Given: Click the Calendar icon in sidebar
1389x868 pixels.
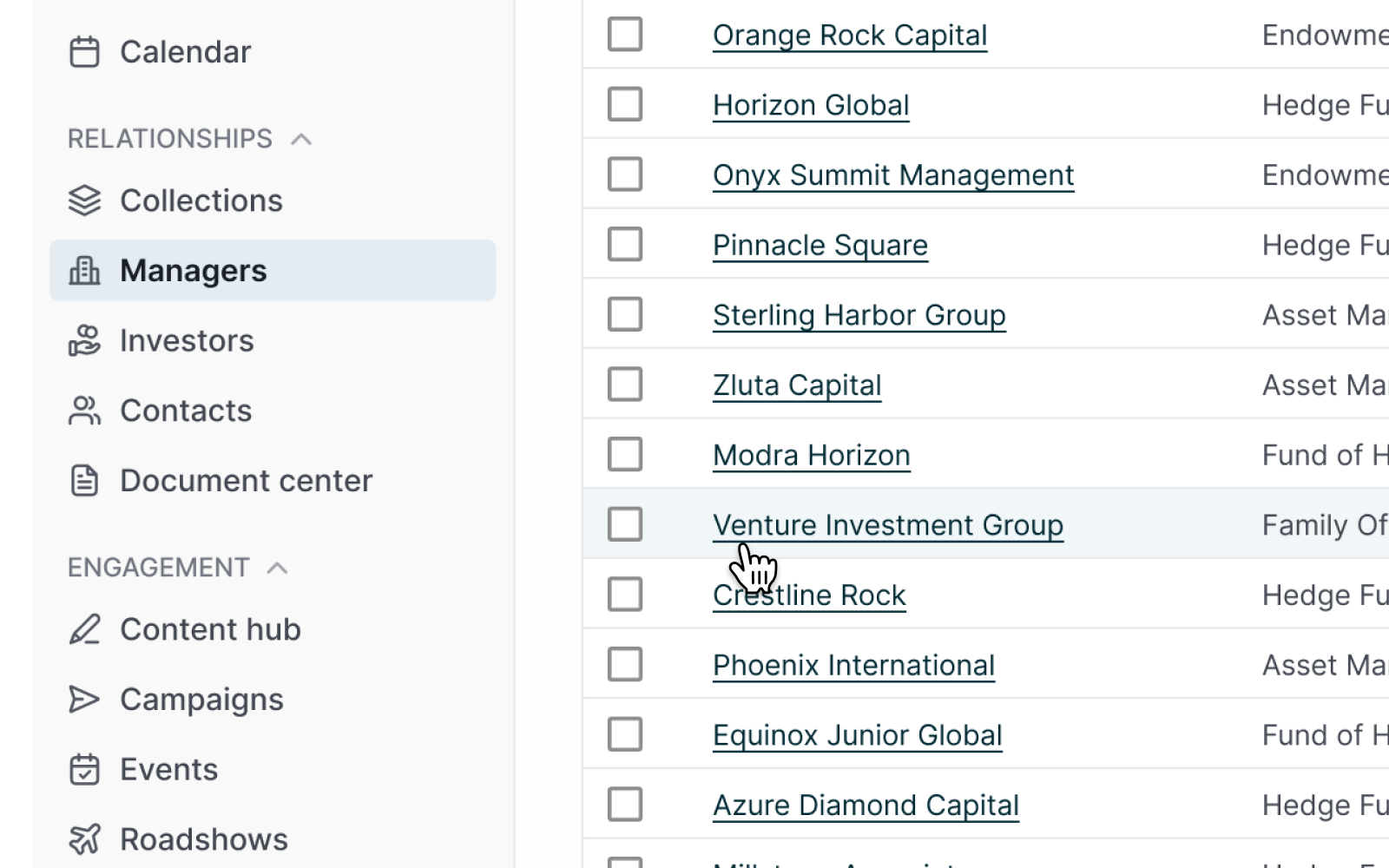Looking at the screenshot, I should pos(84,52).
